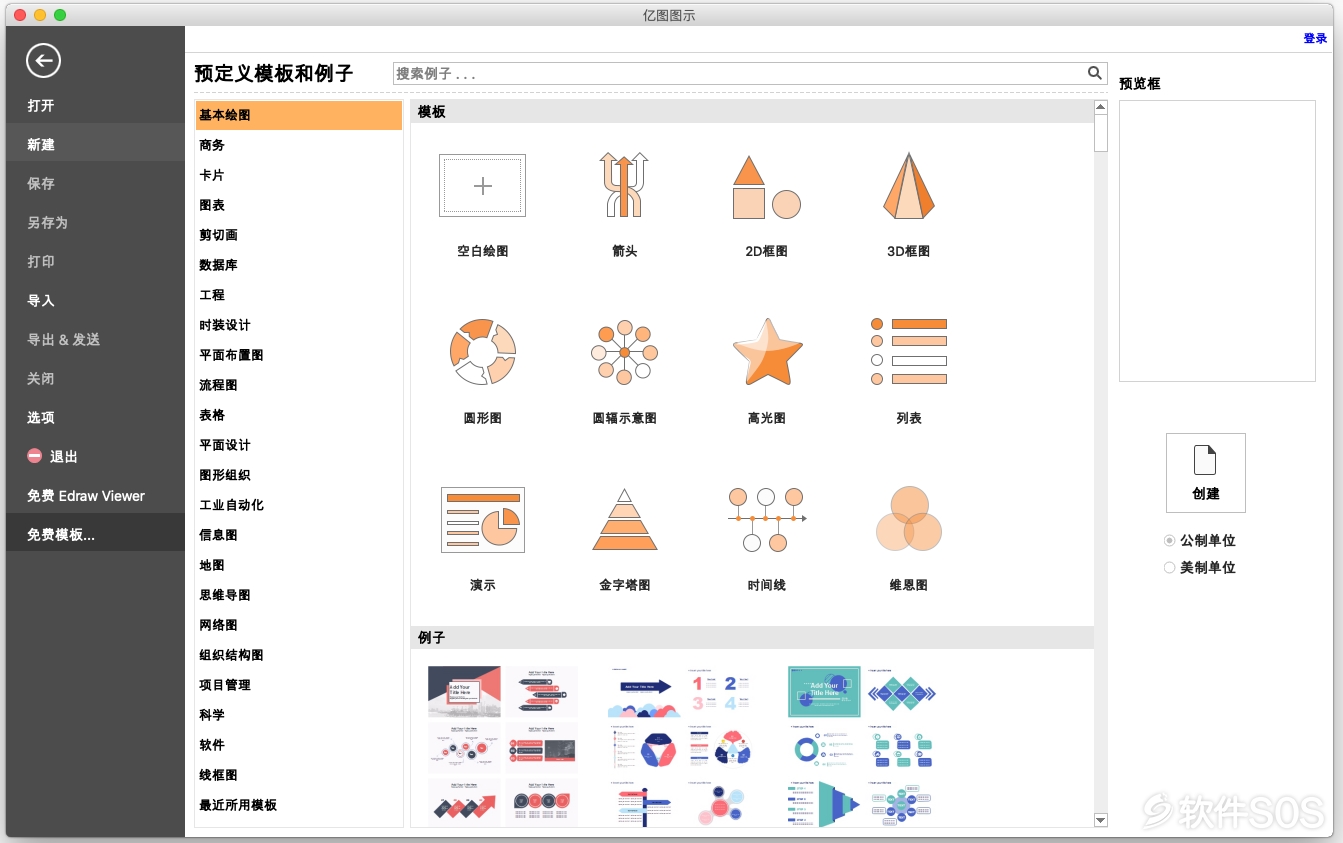
Task: Click the scrollbar down arrow
Action: point(1101,820)
